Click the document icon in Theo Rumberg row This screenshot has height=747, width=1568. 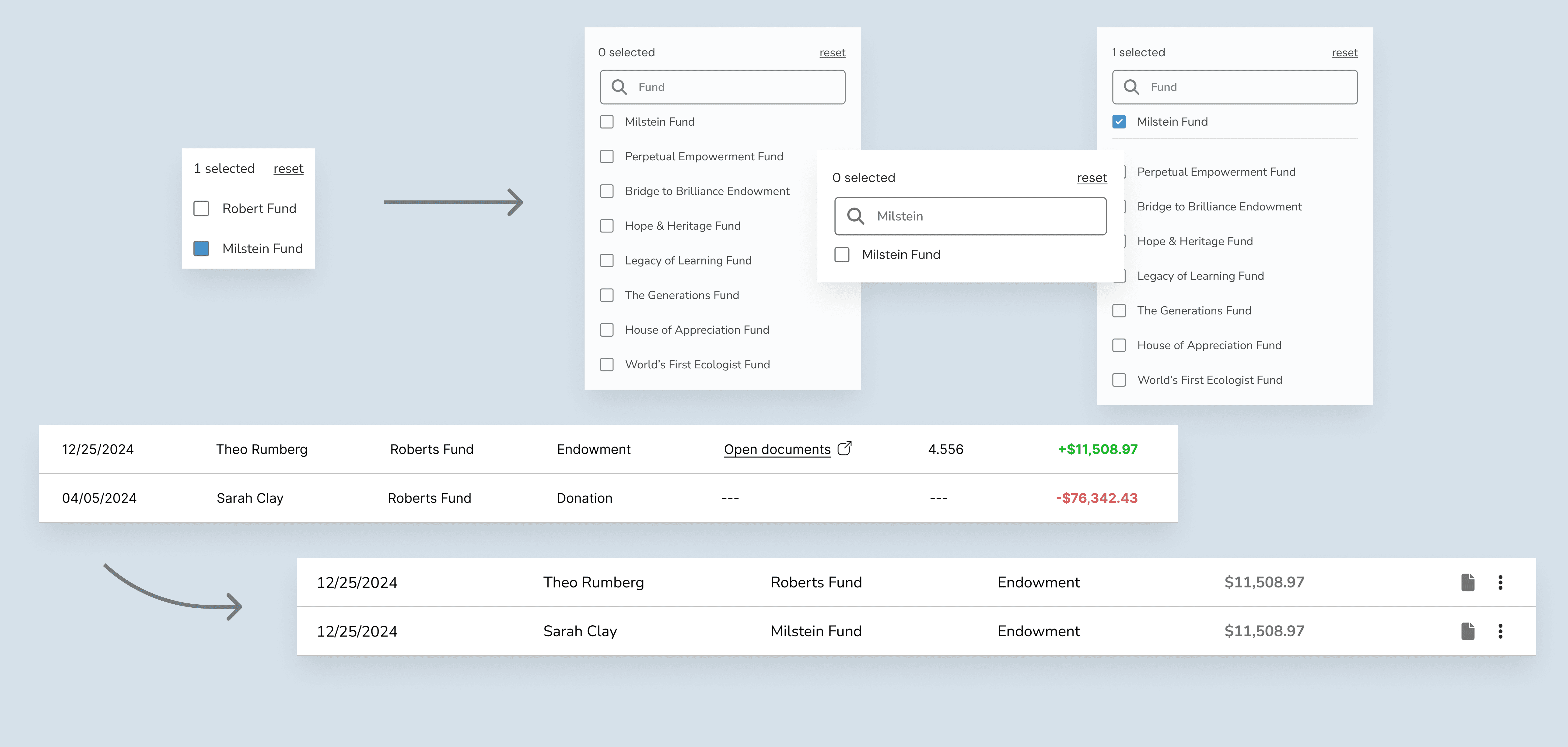click(1468, 583)
